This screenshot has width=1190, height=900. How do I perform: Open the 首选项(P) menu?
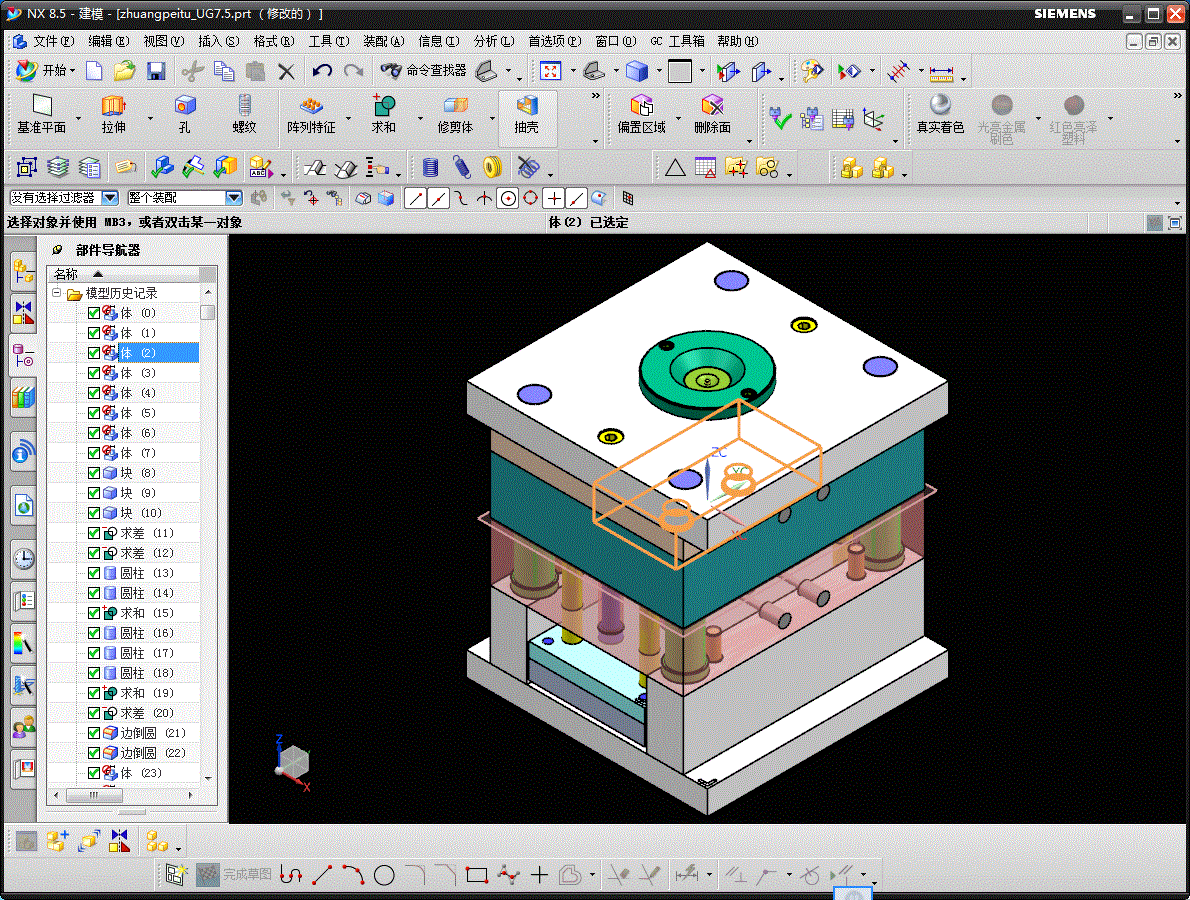[x=555, y=41]
